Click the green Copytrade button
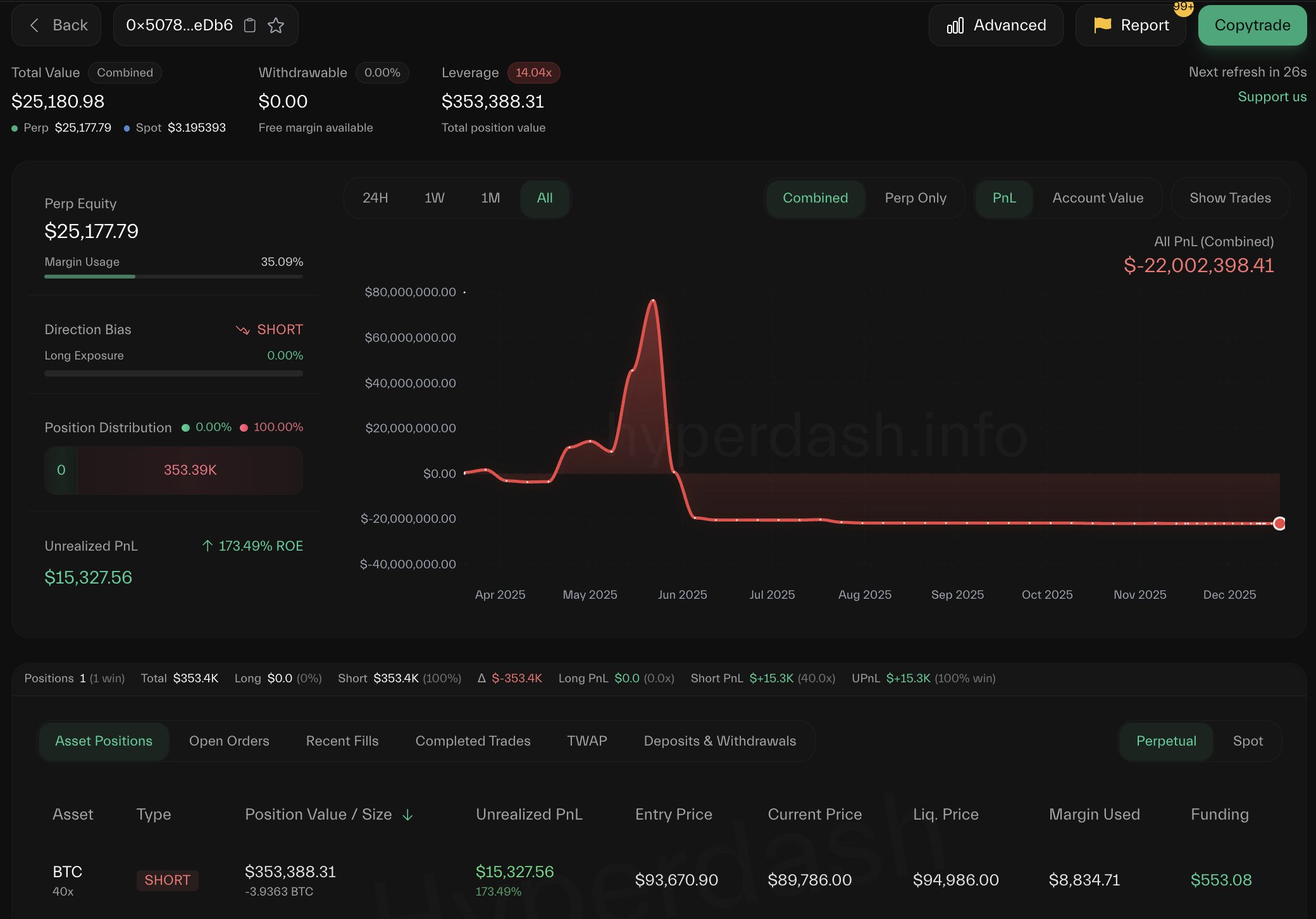The image size is (1316, 919). pos(1252,25)
